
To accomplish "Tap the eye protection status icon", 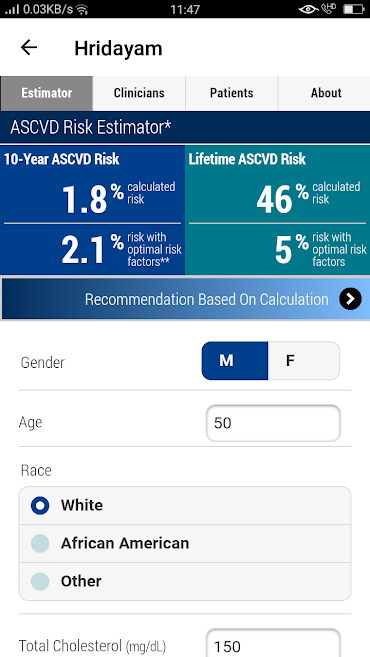I will 308,9.
